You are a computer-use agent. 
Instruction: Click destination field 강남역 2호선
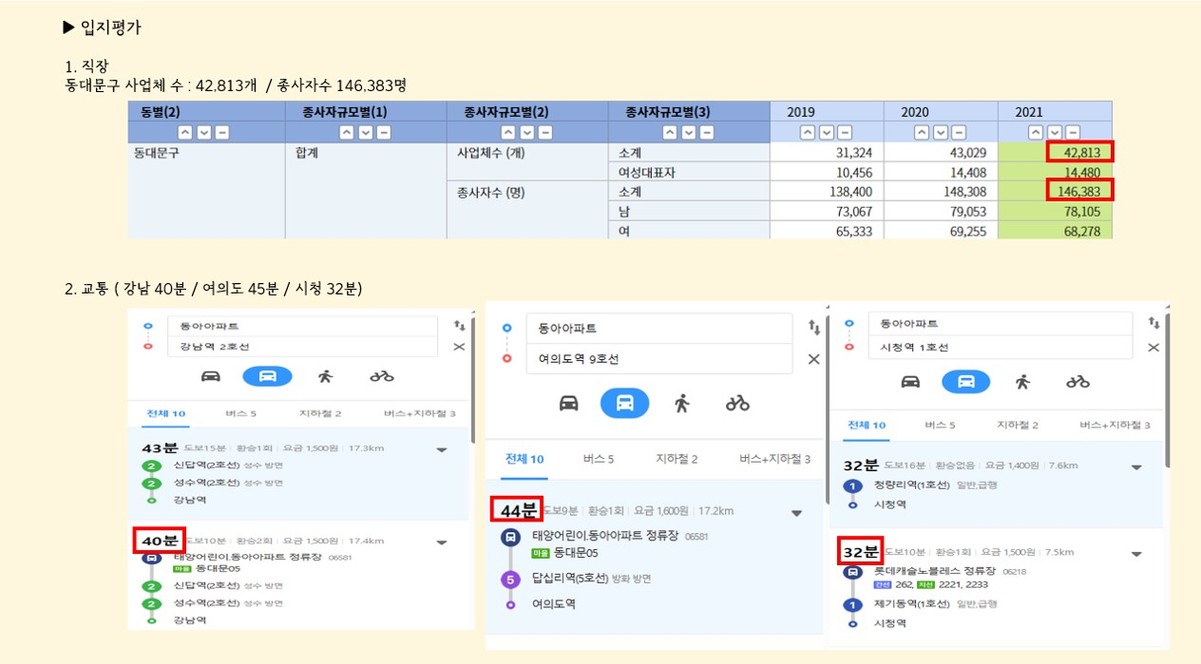click(304, 346)
